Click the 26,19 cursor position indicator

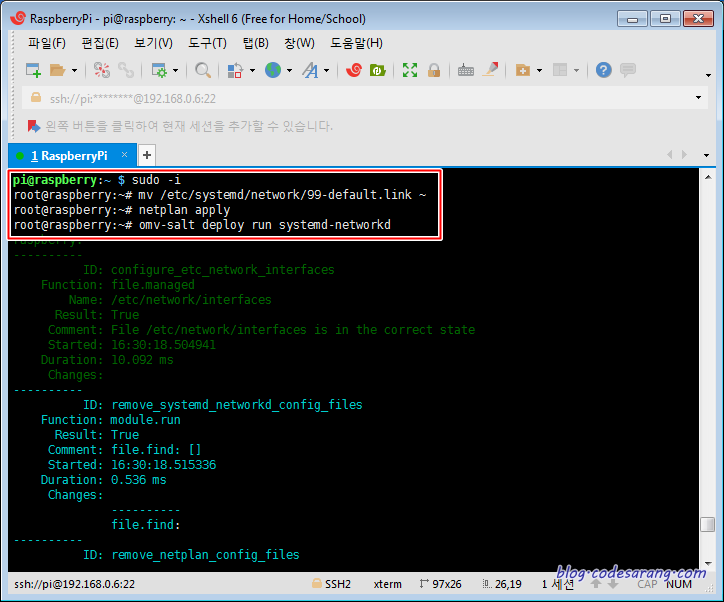(502, 584)
